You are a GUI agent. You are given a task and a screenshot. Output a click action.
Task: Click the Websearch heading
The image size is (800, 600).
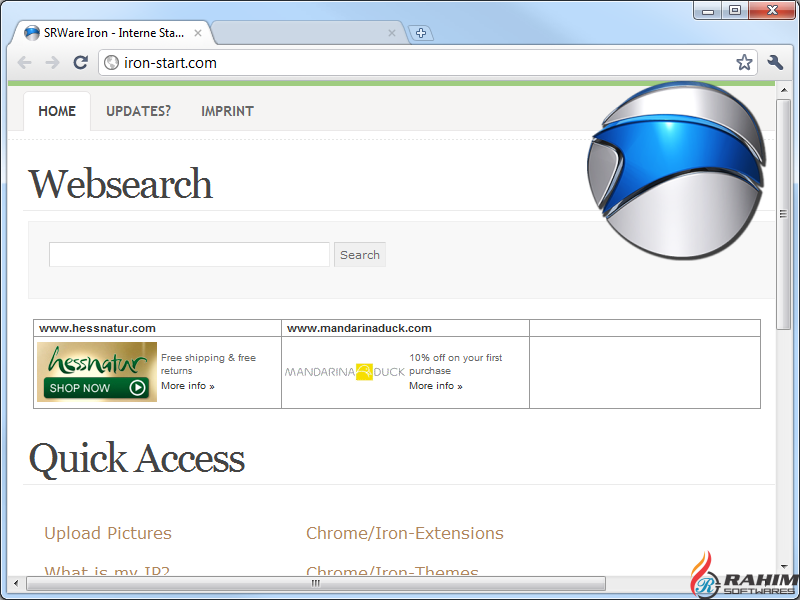coord(120,184)
